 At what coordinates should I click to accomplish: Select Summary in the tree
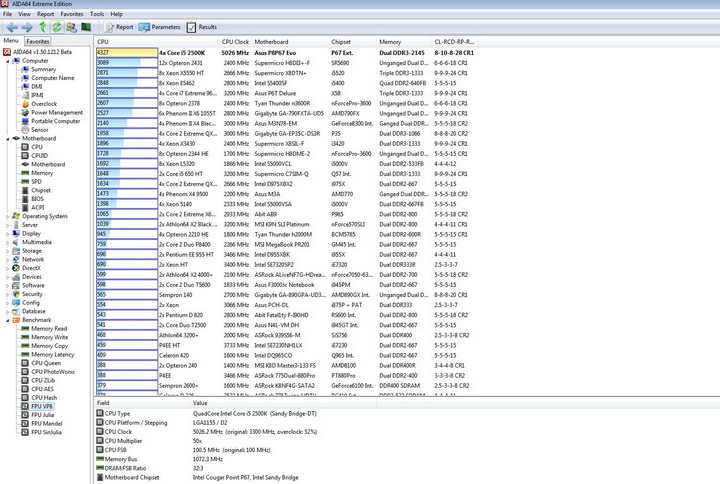pos(43,69)
